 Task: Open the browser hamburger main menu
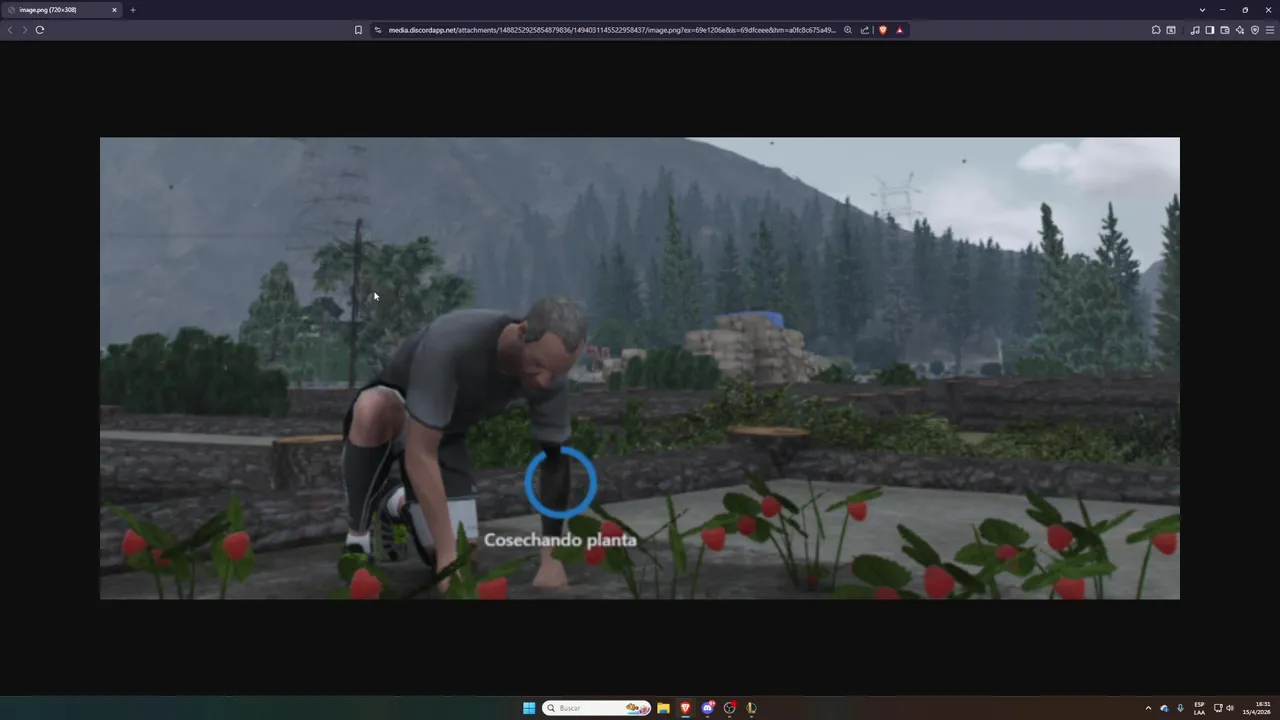point(1270,30)
